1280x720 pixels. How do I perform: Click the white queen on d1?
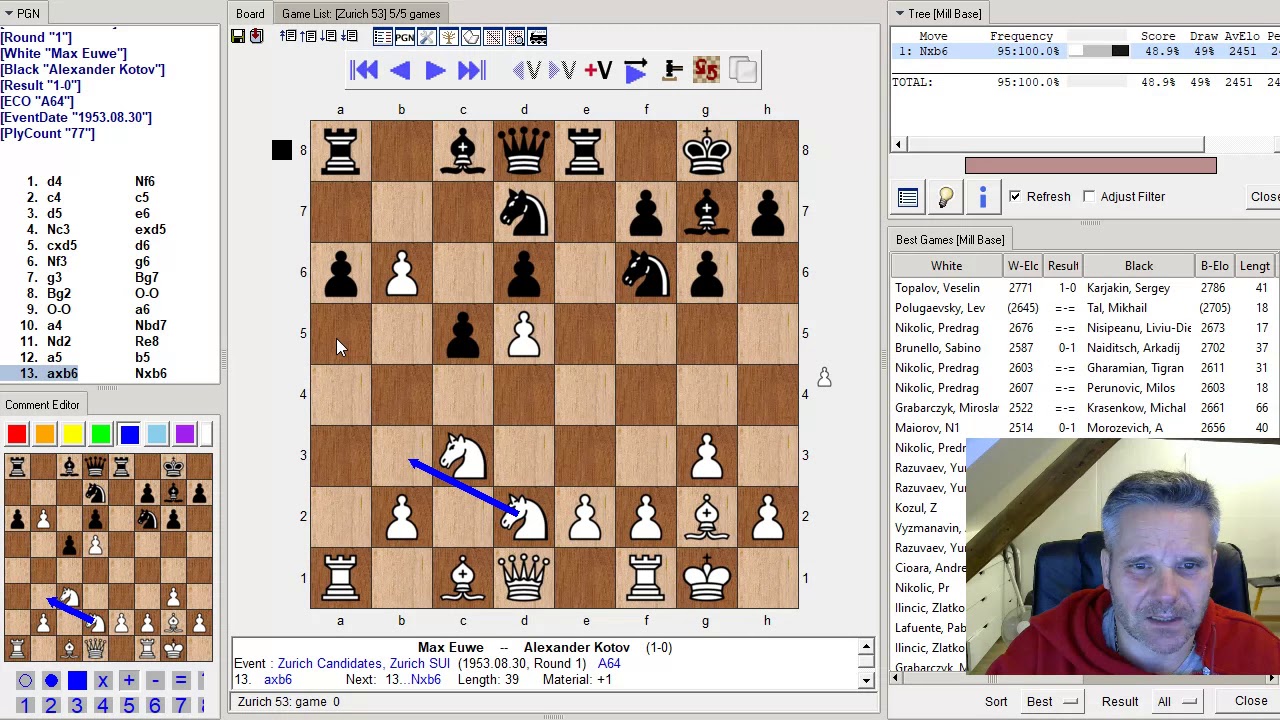(524, 578)
